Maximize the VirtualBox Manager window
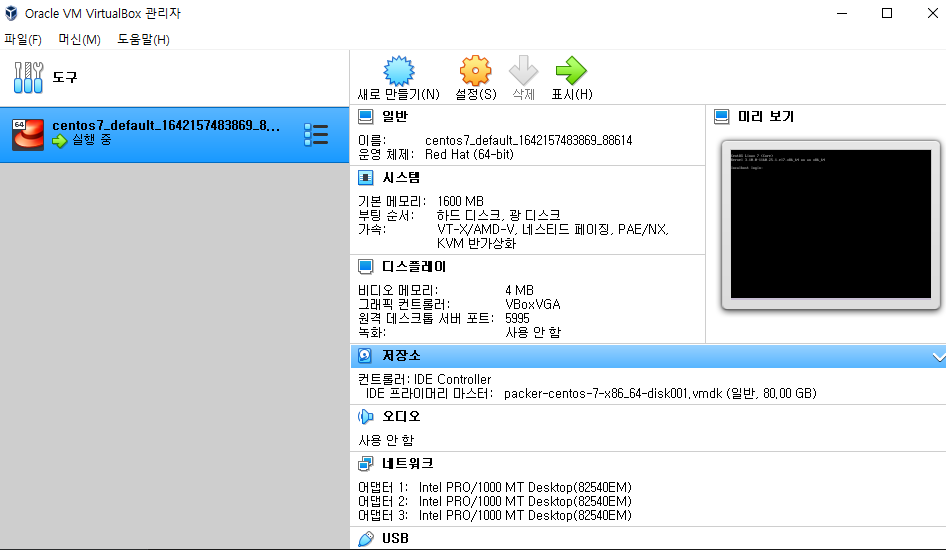 coord(887,13)
